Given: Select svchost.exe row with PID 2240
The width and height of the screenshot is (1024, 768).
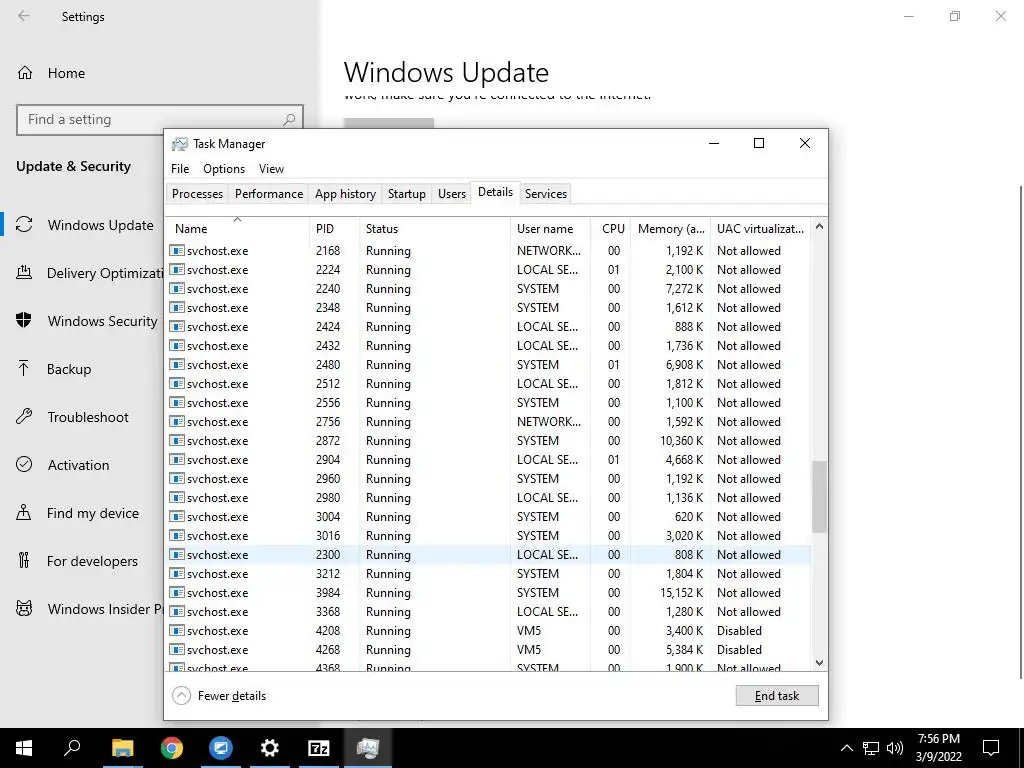Looking at the screenshot, I should (488, 289).
